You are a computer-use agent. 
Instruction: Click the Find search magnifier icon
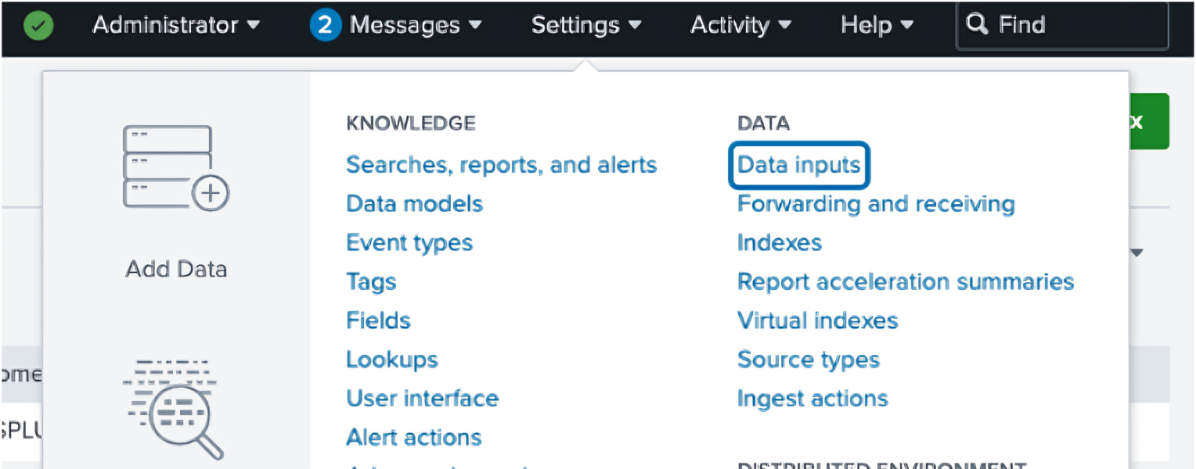(x=980, y=25)
